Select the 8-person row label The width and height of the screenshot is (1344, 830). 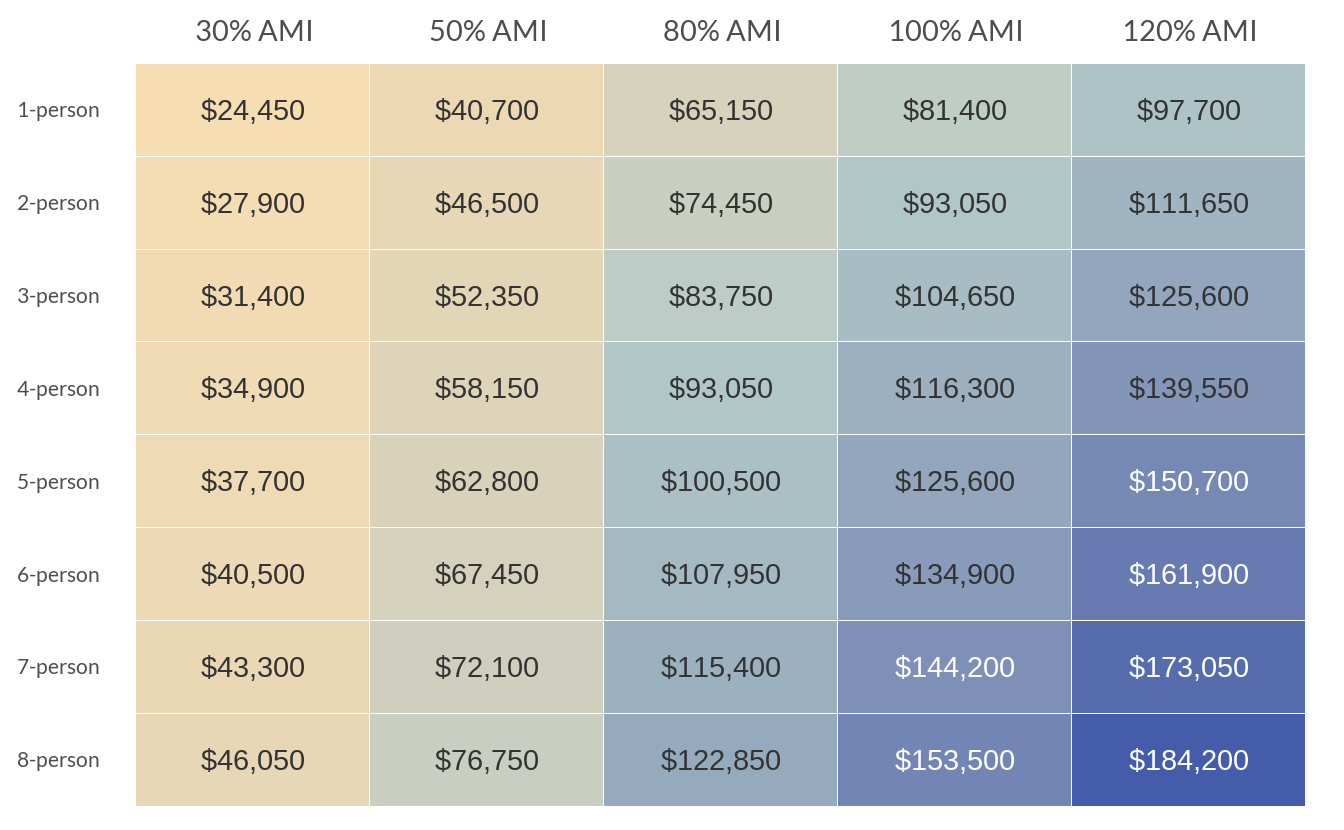pyautogui.click(x=58, y=760)
